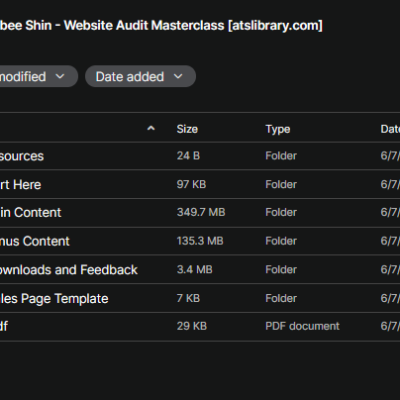Sort files by Type column
The width and height of the screenshot is (400, 400).
(x=278, y=129)
